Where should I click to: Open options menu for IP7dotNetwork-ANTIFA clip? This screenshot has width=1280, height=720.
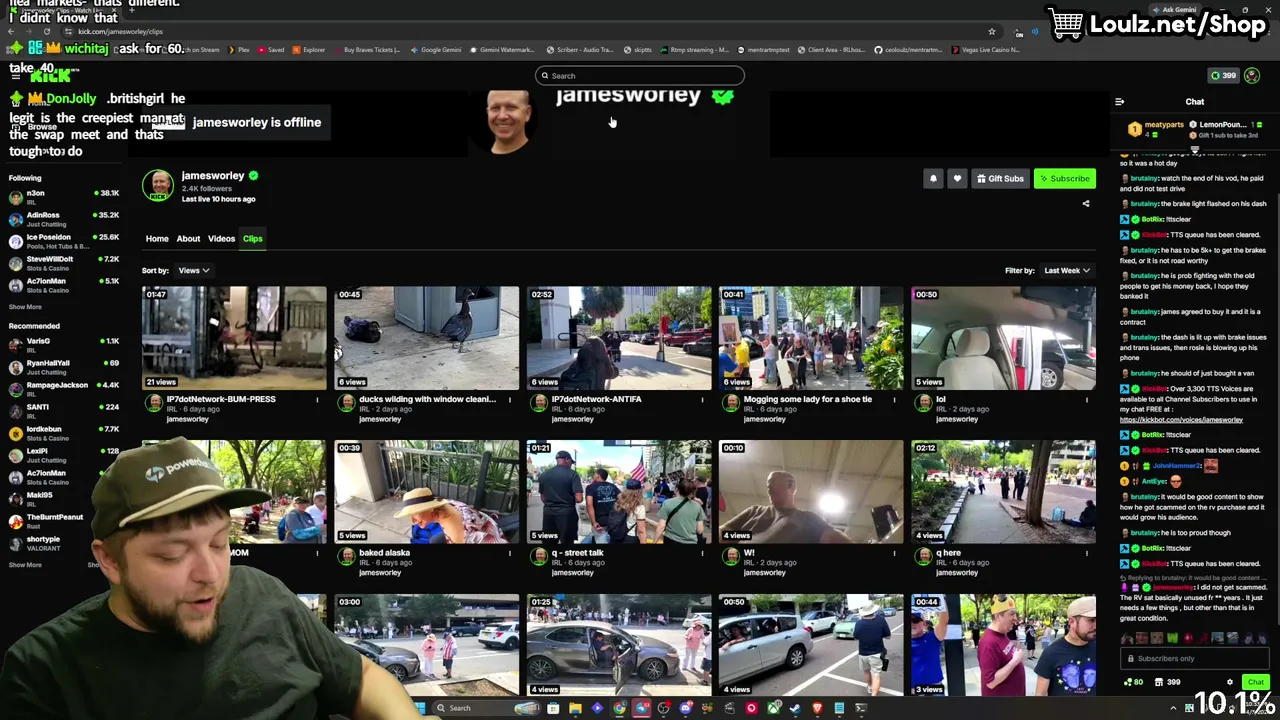tap(702, 399)
